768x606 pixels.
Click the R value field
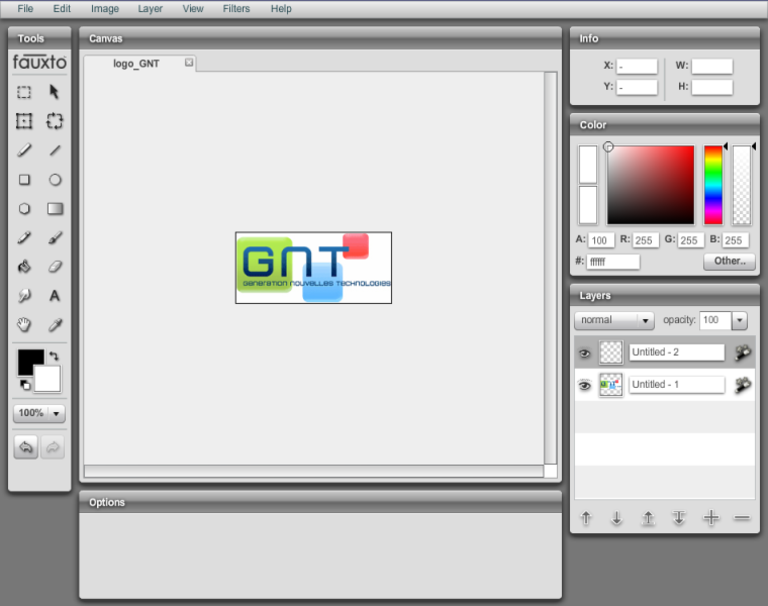tap(645, 240)
